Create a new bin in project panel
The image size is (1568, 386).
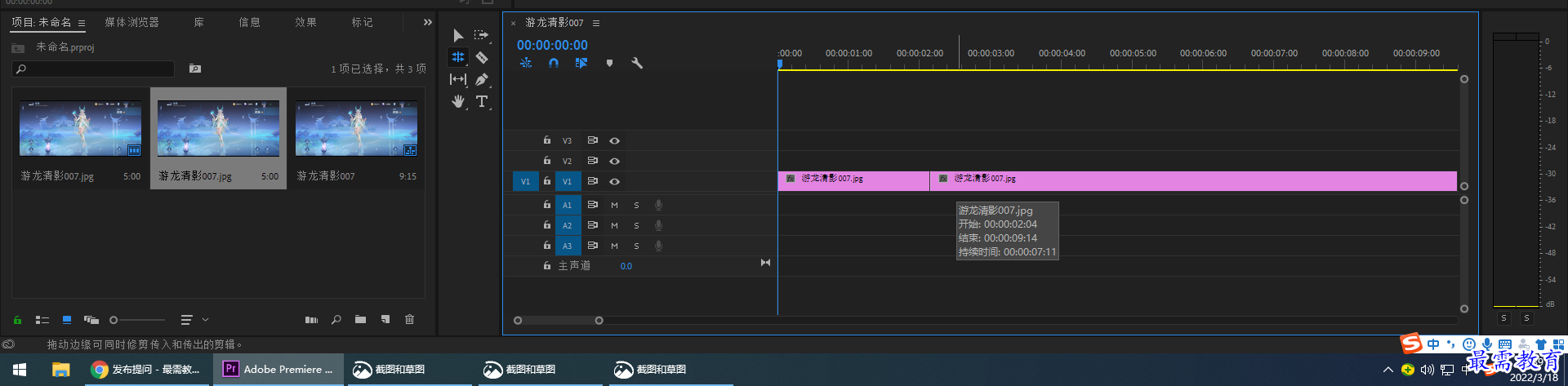[x=360, y=320]
